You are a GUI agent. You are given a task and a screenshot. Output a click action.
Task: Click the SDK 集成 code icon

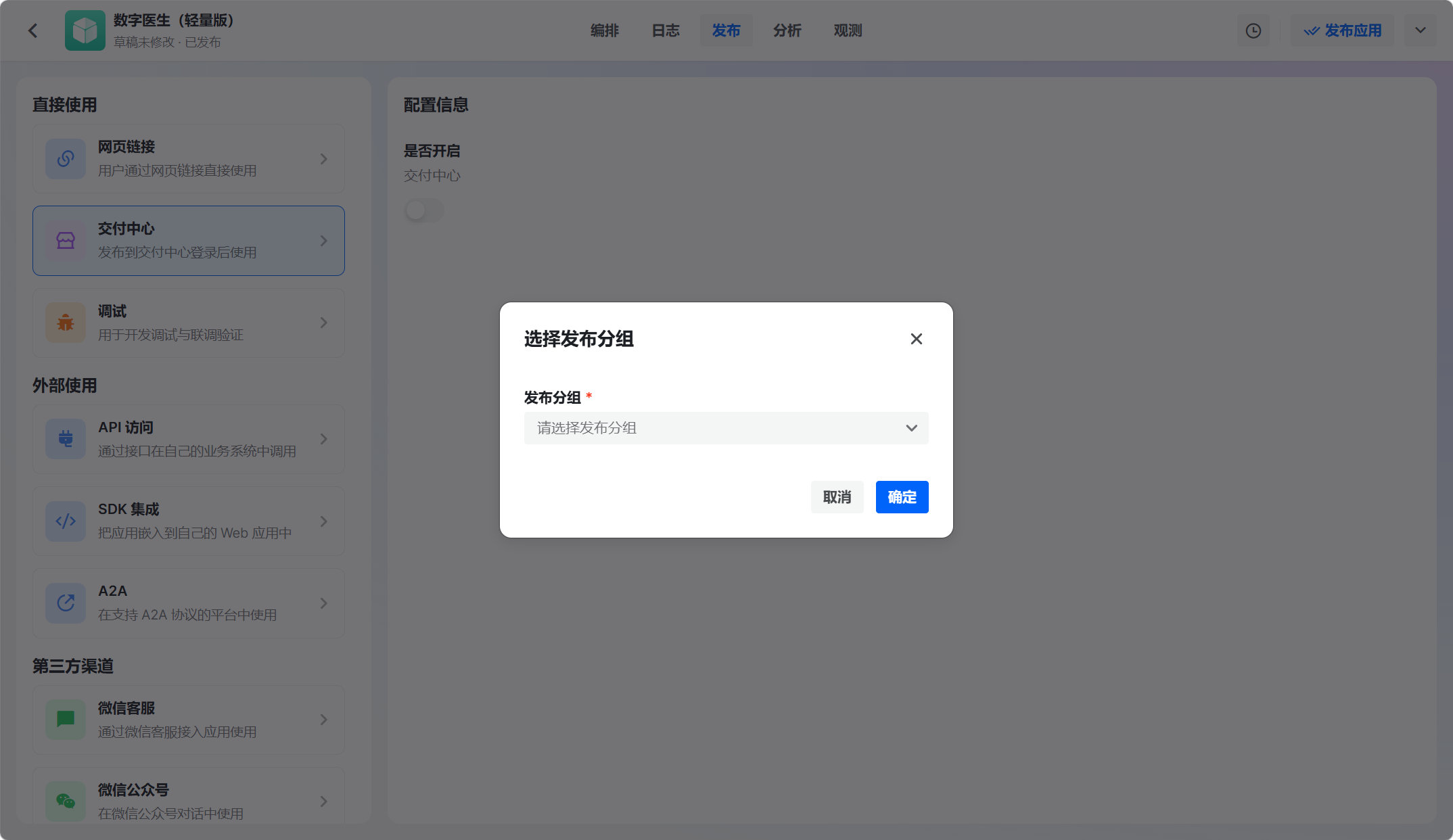pyautogui.click(x=66, y=521)
